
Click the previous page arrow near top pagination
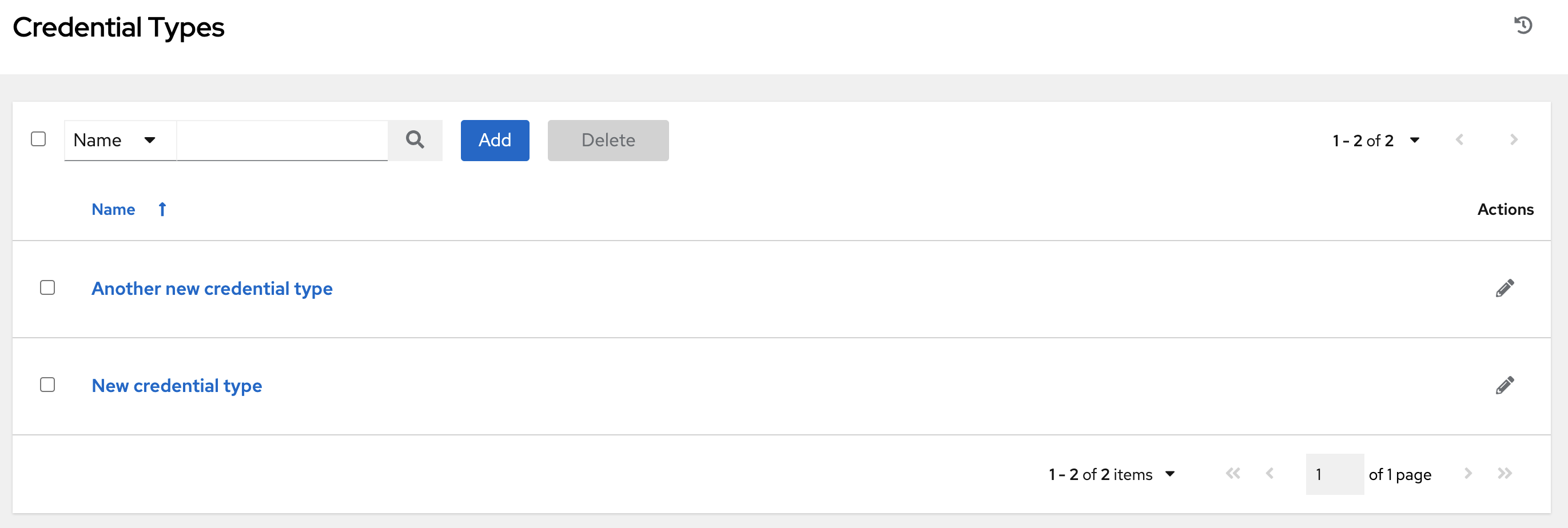pyautogui.click(x=1460, y=140)
